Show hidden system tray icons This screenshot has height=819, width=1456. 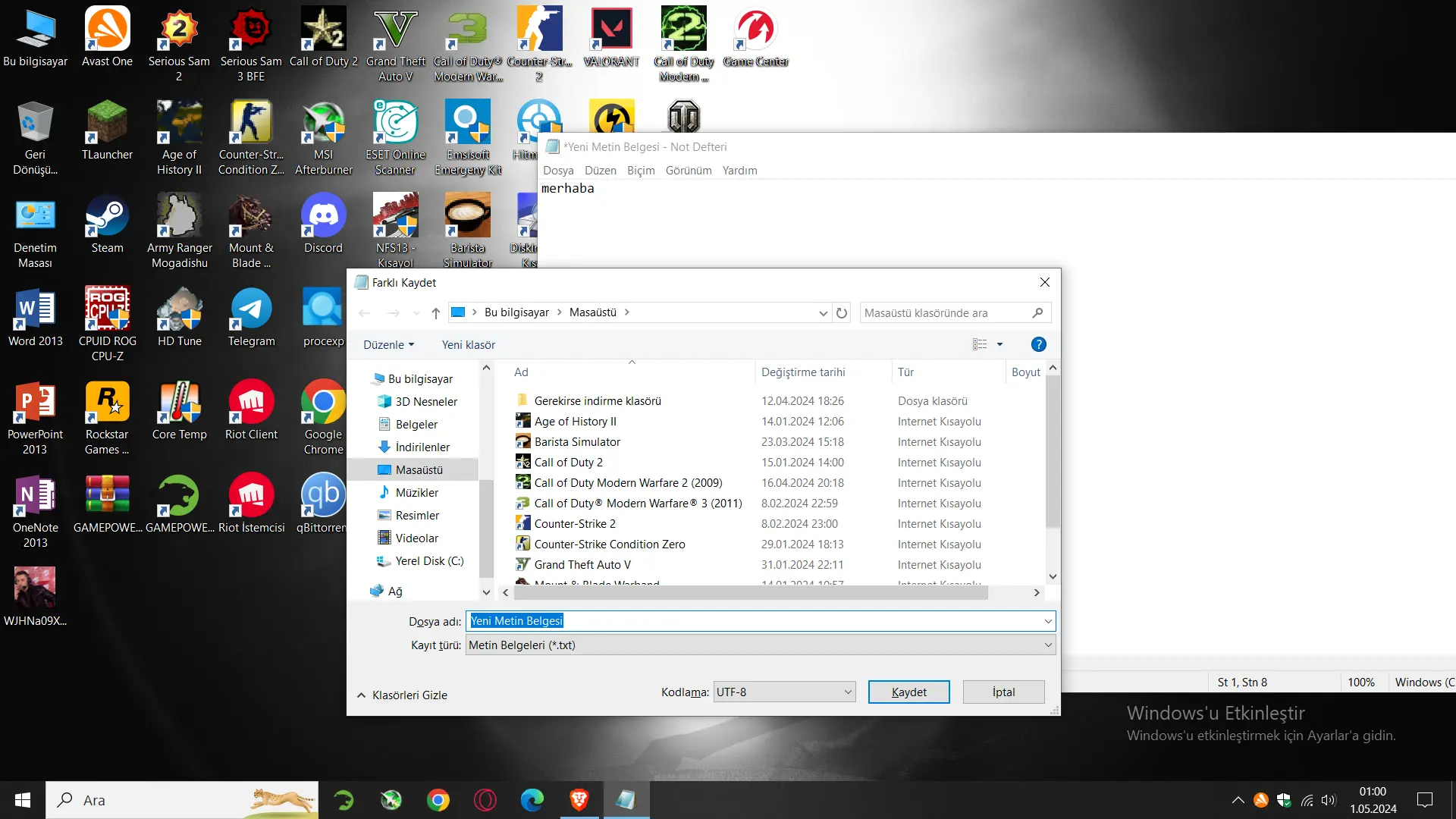pos(1238,800)
